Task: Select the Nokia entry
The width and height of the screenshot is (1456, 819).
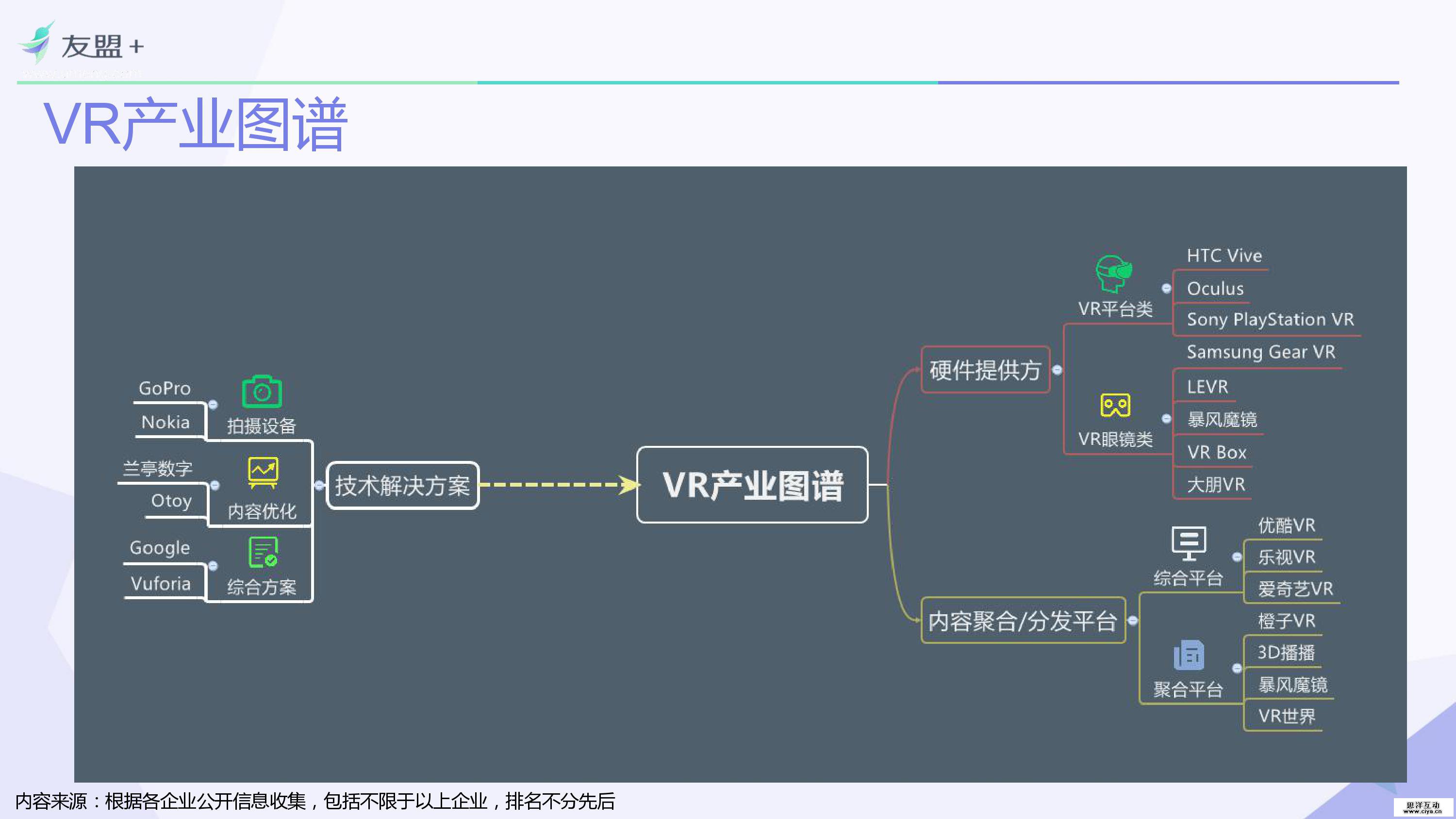Action: [x=165, y=422]
